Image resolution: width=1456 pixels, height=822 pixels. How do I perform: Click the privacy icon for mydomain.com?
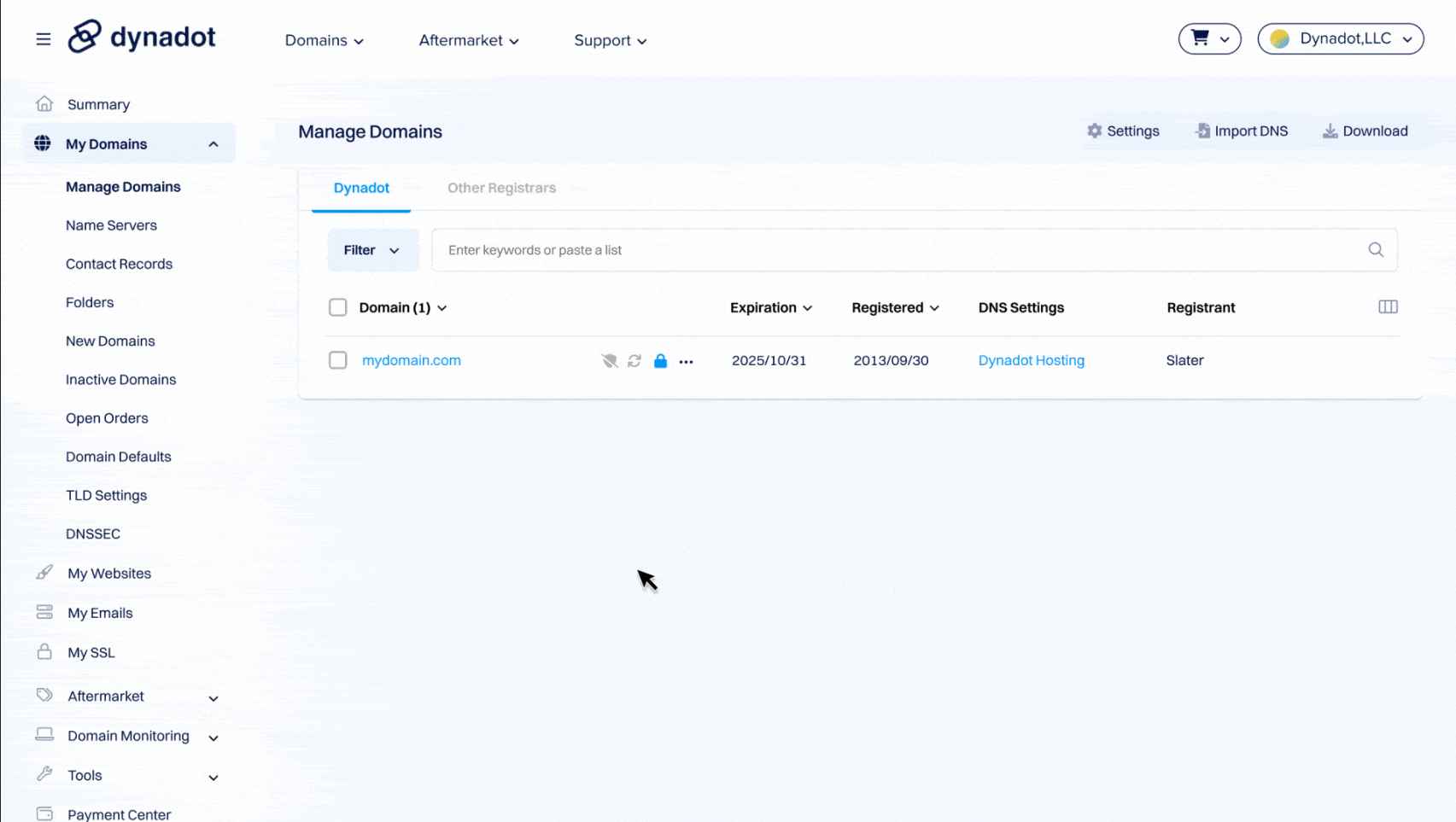609,361
